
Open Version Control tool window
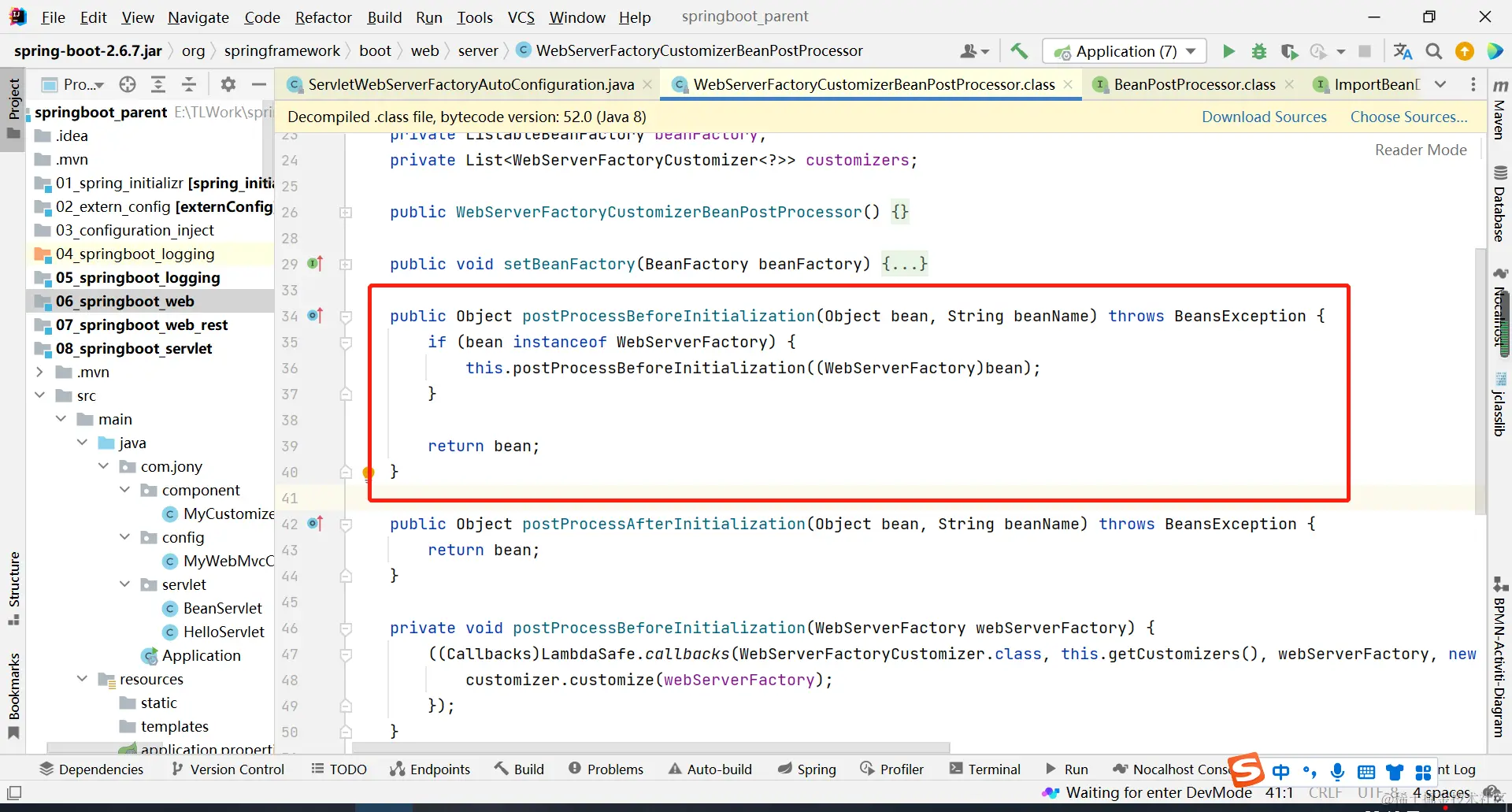click(228, 769)
